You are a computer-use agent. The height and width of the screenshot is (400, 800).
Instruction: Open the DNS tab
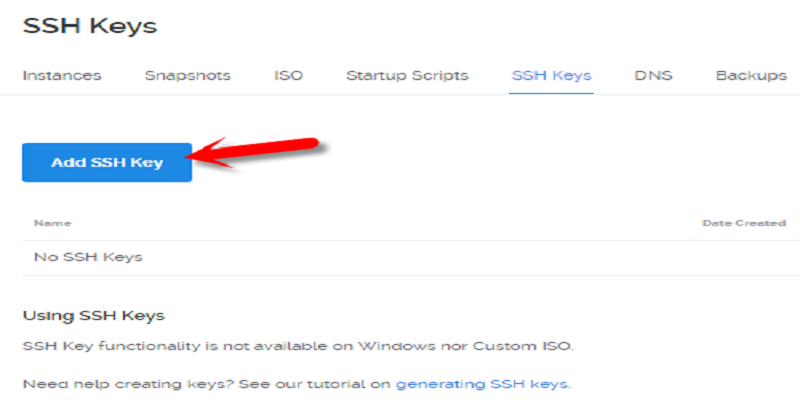(x=654, y=76)
